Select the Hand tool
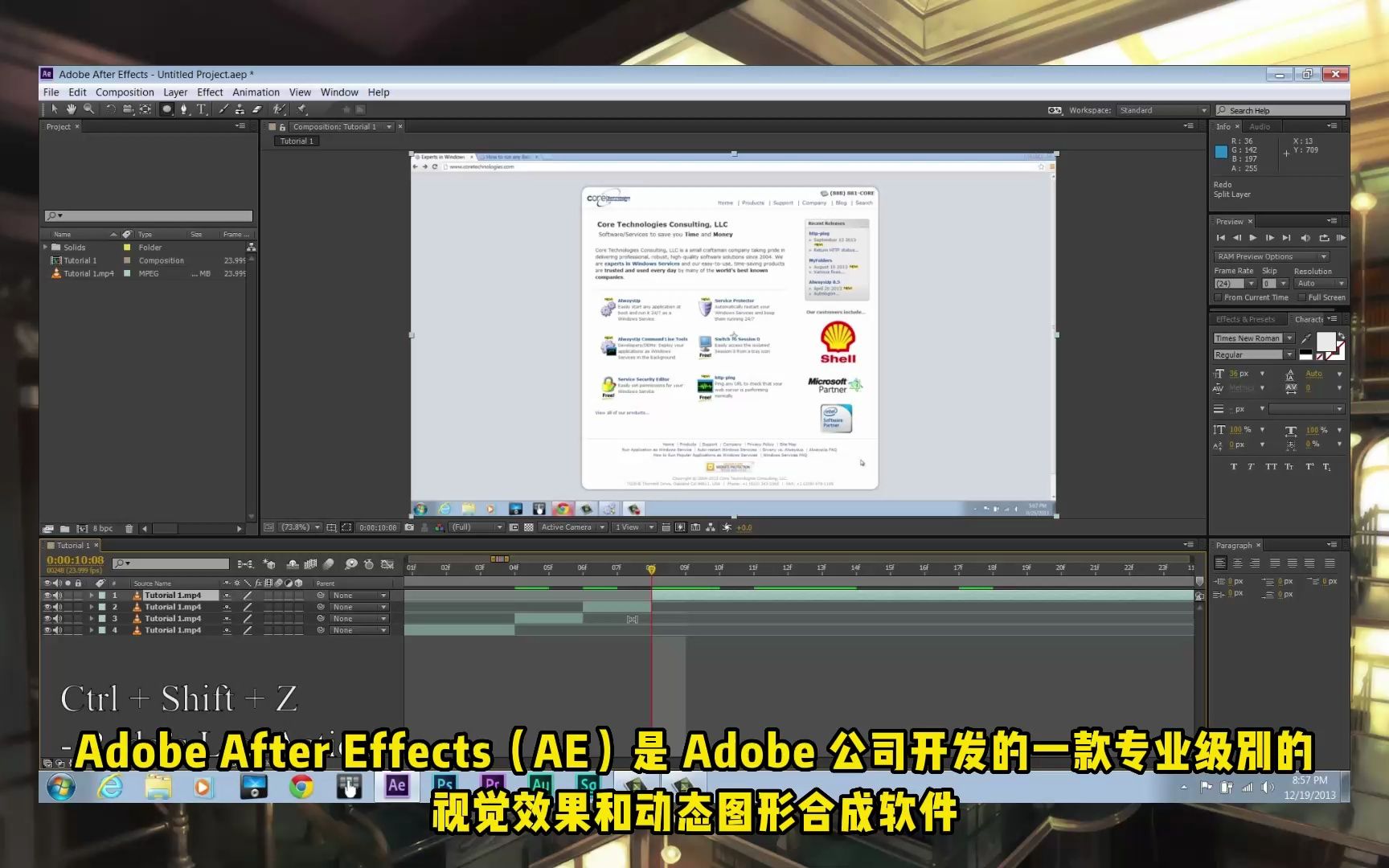This screenshot has height=868, width=1389. [x=71, y=109]
